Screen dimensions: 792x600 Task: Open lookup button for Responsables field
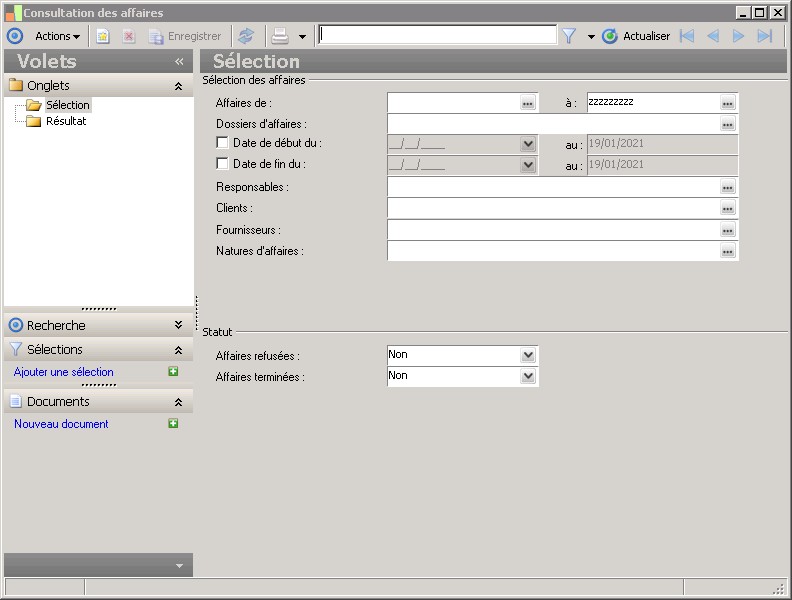coord(727,188)
